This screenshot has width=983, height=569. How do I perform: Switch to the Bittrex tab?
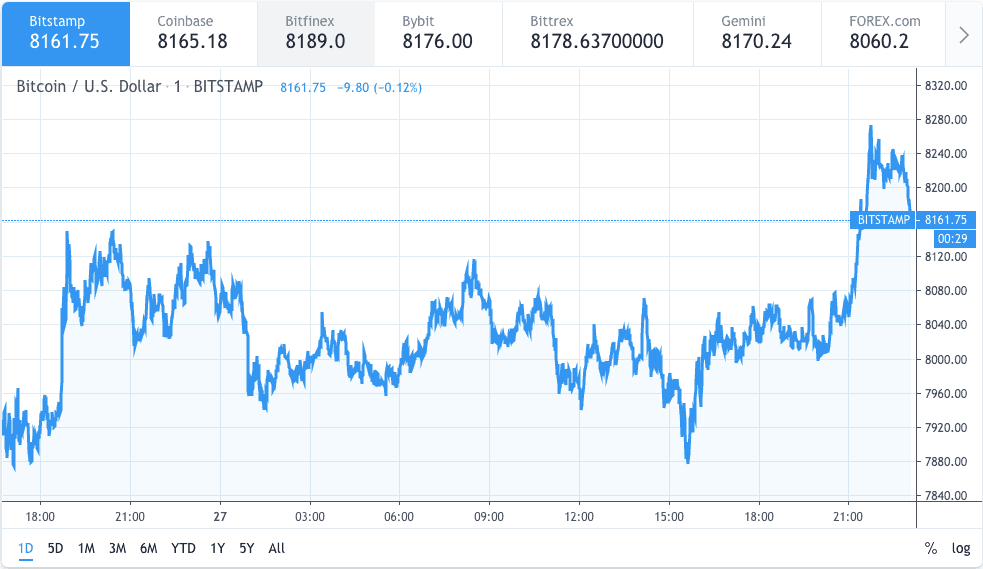tap(596, 33)
